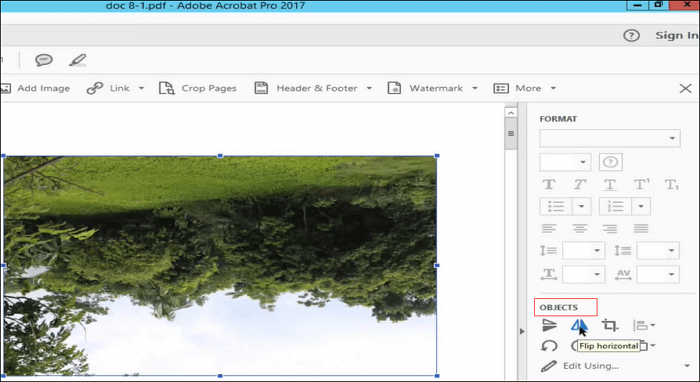Expand the Watermark dropdown arrow
Image resolution: width=700 pixels, height=382 pixels.
(x=475, y=88)
